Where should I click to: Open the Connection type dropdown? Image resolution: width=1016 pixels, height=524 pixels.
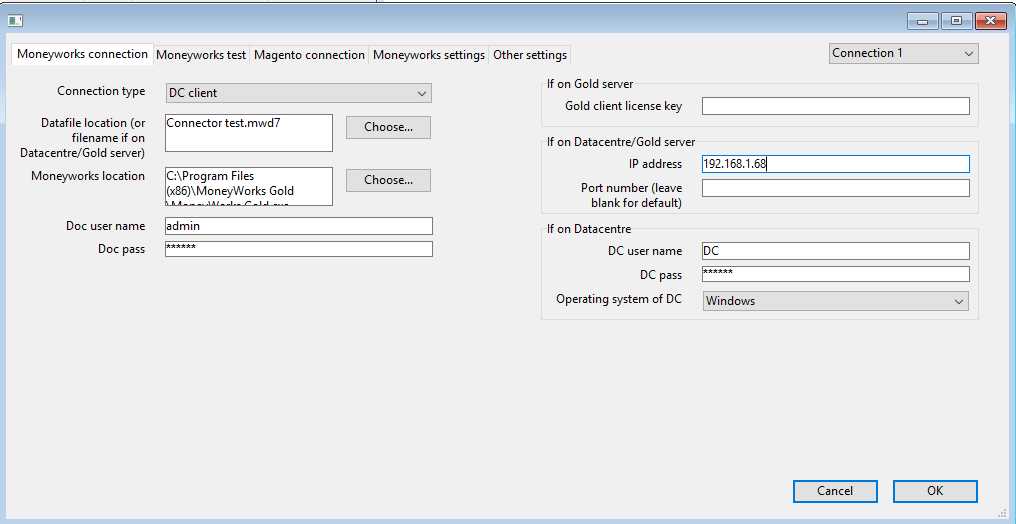(x=299, y=93)
